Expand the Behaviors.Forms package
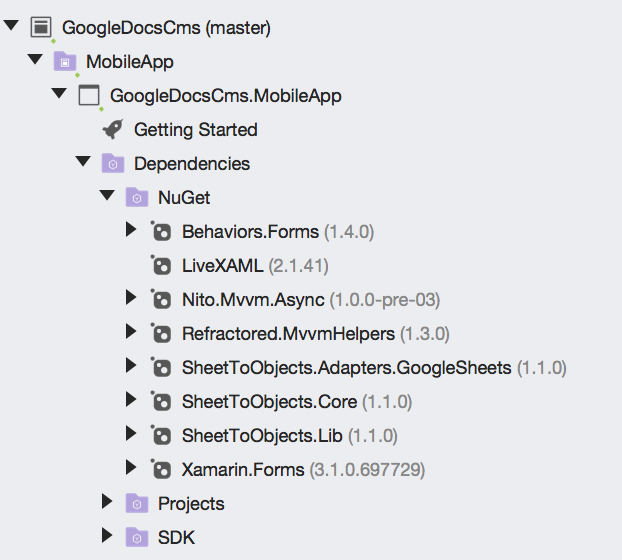The height and width of the screenshot is (560, 622). click(x=131, y=230)
